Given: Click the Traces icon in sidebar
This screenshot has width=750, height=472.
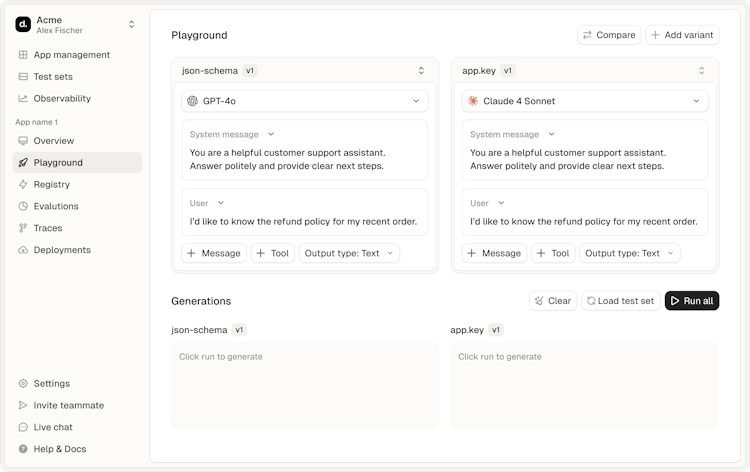Looking at the screenshot, I should click(23, 228).
